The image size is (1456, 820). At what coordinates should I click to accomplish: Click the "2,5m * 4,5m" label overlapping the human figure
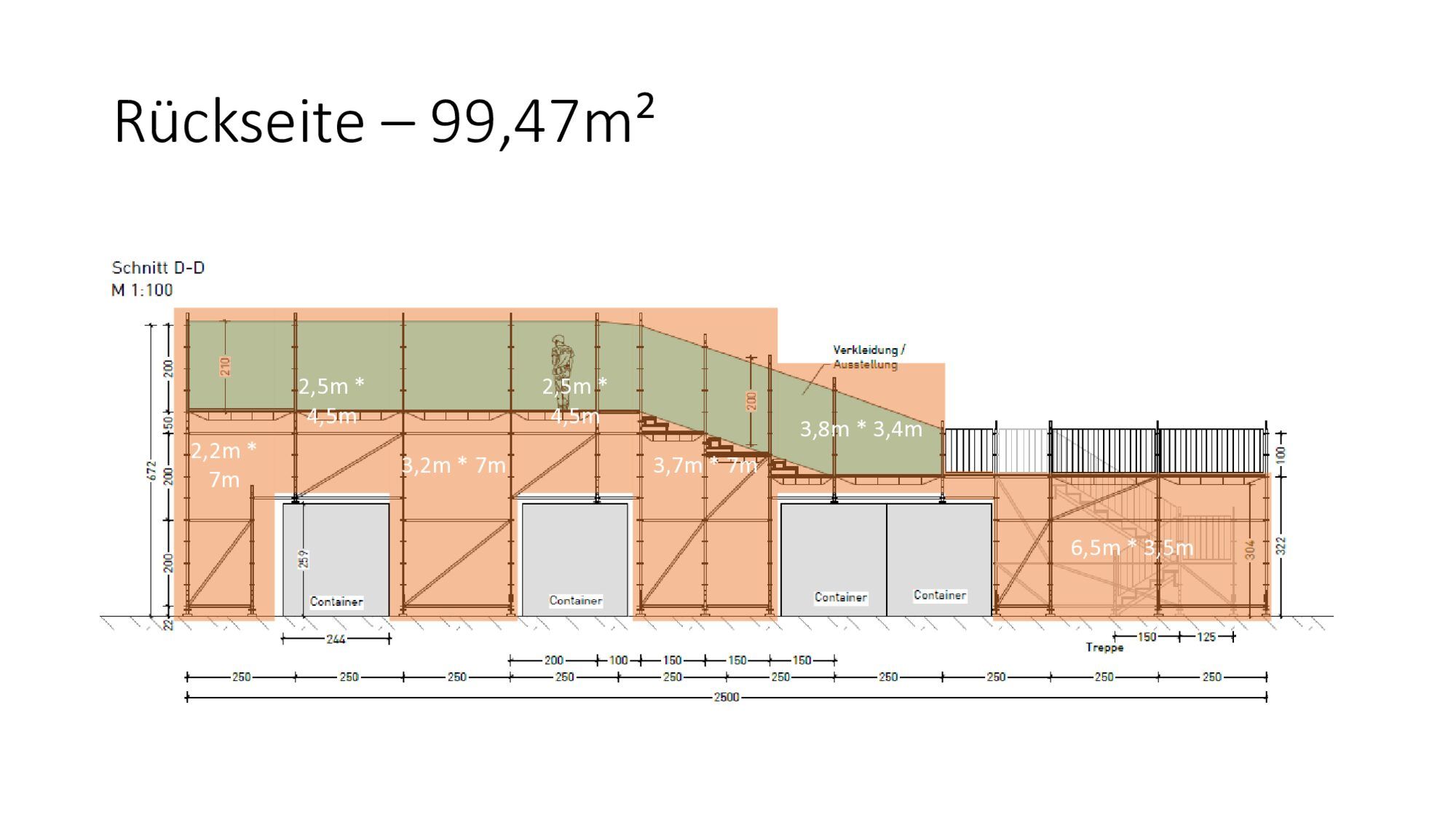click(574, 401)
